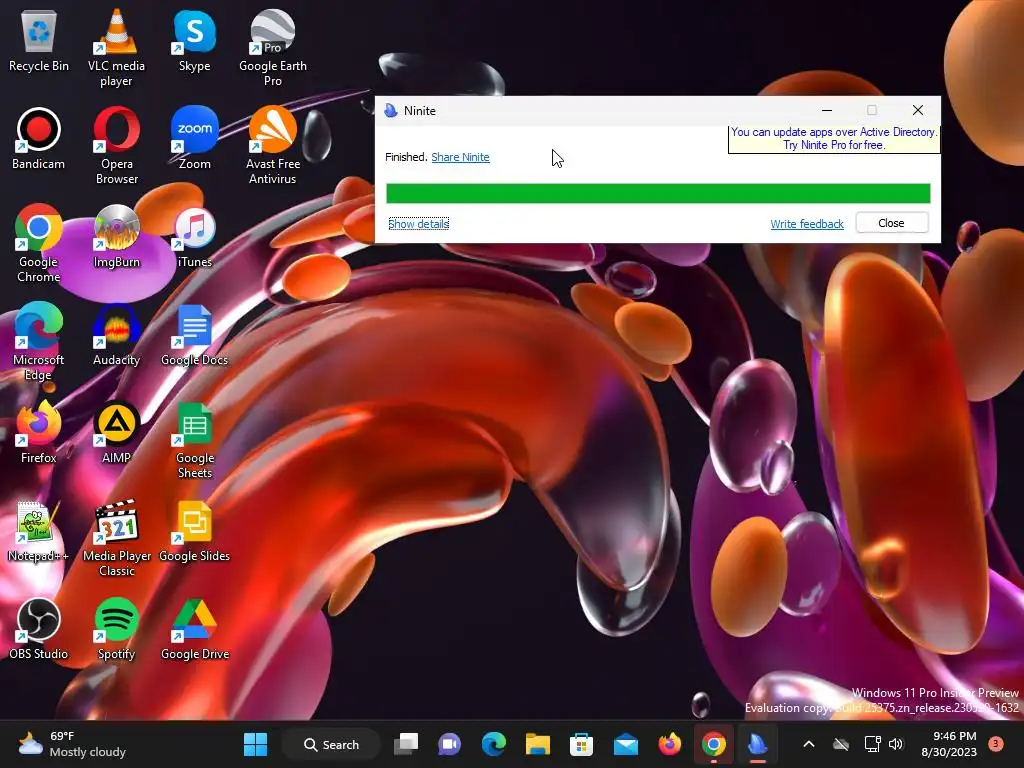The height and width of the screenshot is (768, 1024).
Task: Click the Ninite taskbar icon
Action: point(758,744)
